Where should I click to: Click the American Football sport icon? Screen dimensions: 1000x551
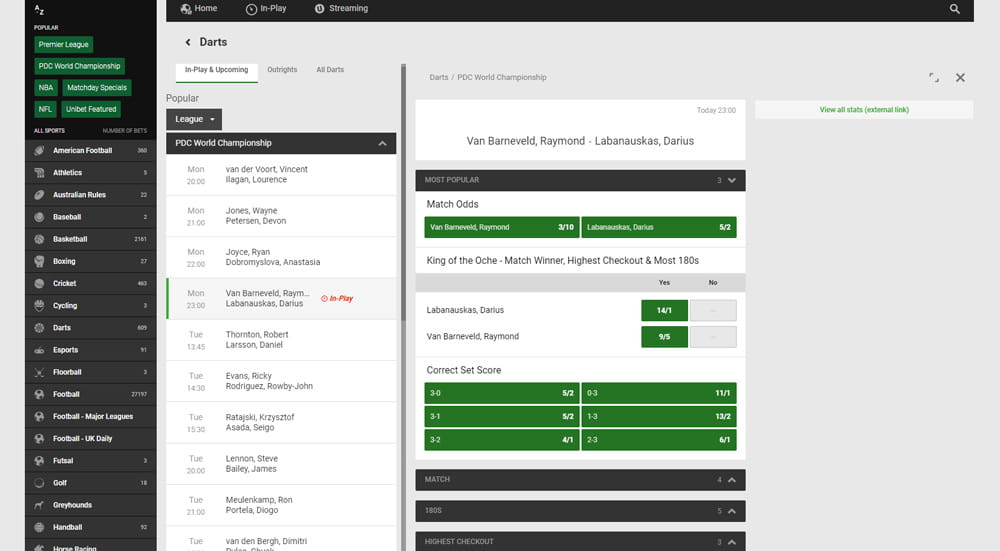coord(40,151)
